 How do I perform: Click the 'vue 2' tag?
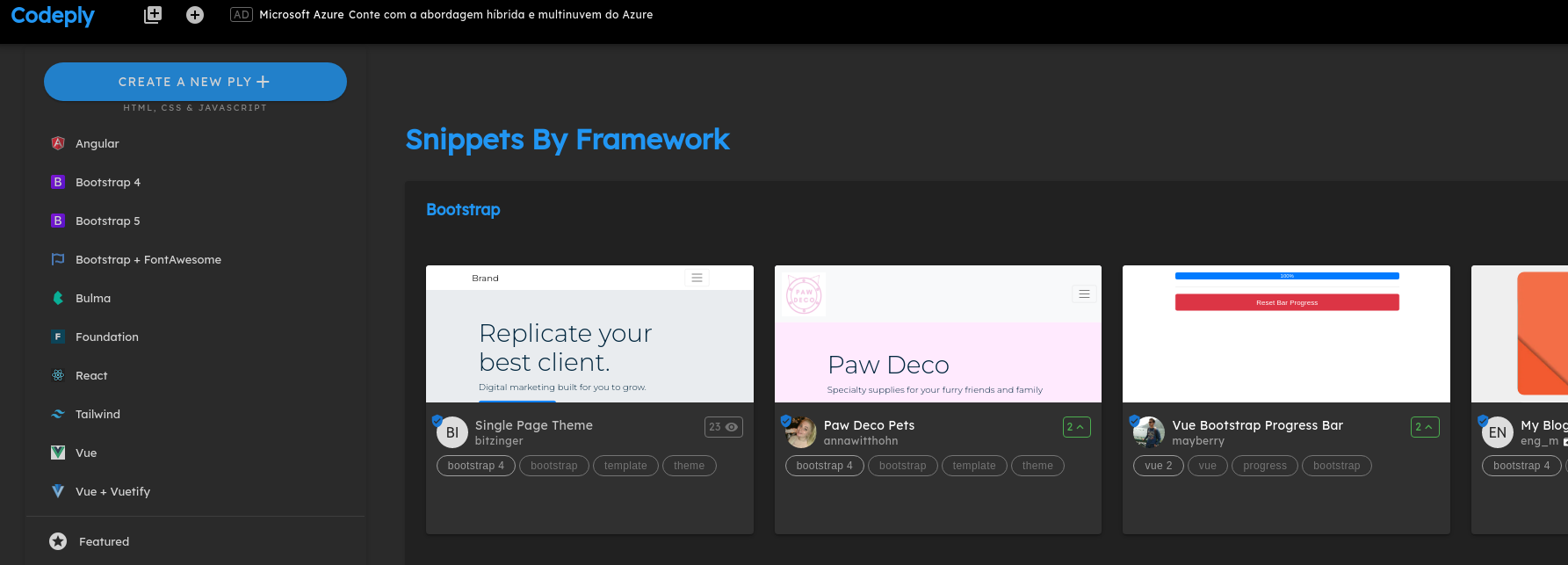(x=1159, y=466)
